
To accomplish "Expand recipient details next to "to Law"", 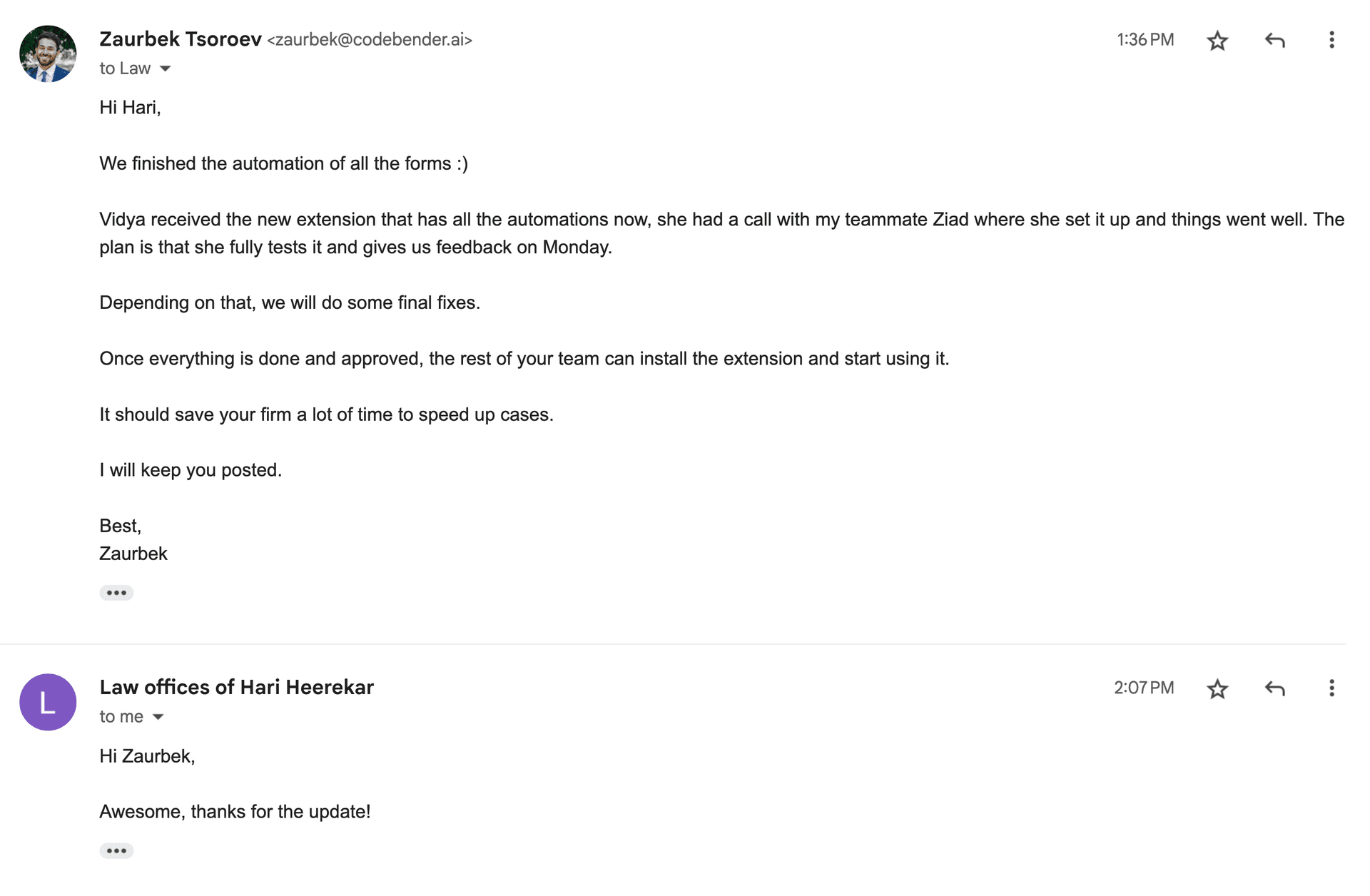I will [x=166, y=69].
